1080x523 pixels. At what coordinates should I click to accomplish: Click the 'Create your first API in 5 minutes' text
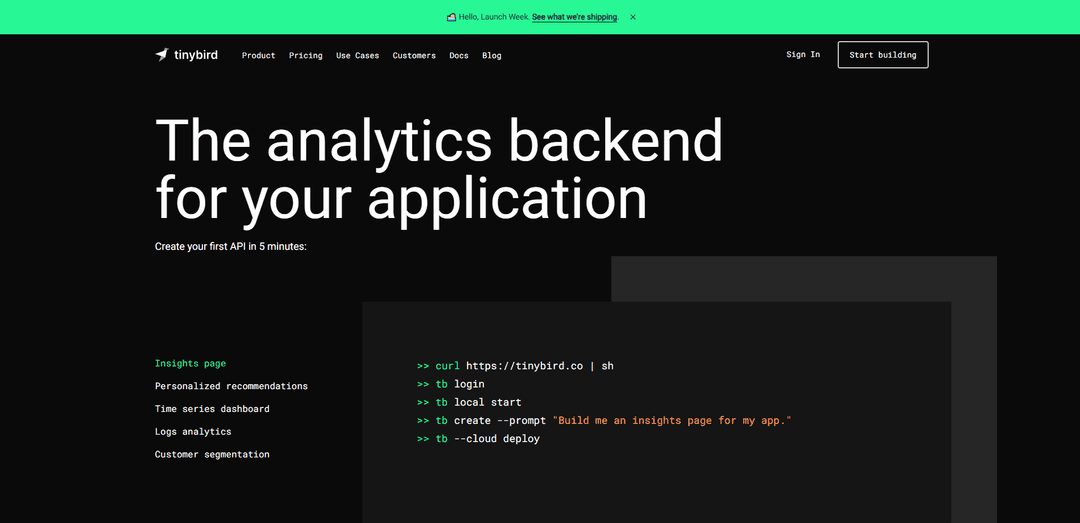pyautogui.click(x=231, y=246)
